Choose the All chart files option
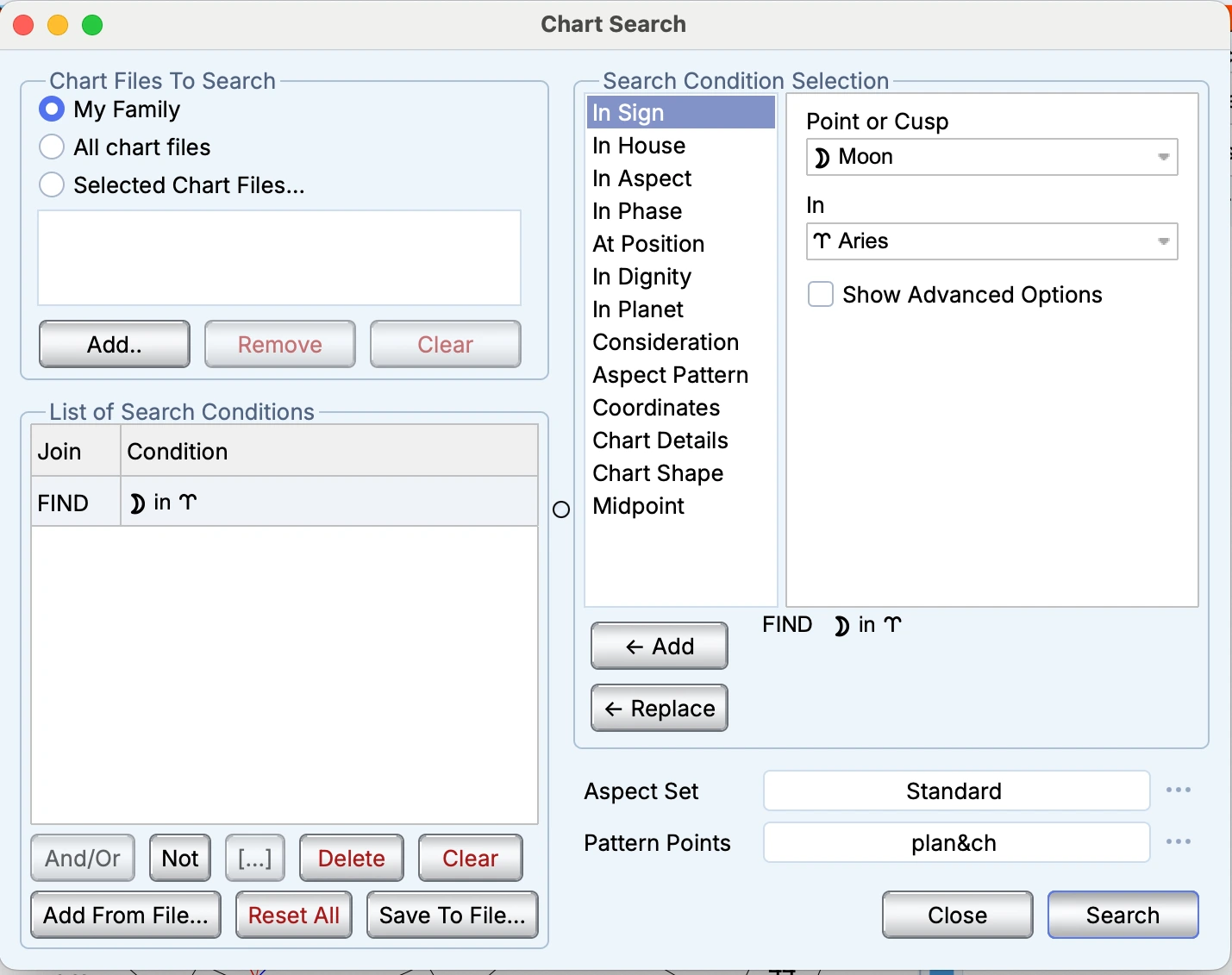The width and height of the screenshot is (1232, 975). (52, 147)
